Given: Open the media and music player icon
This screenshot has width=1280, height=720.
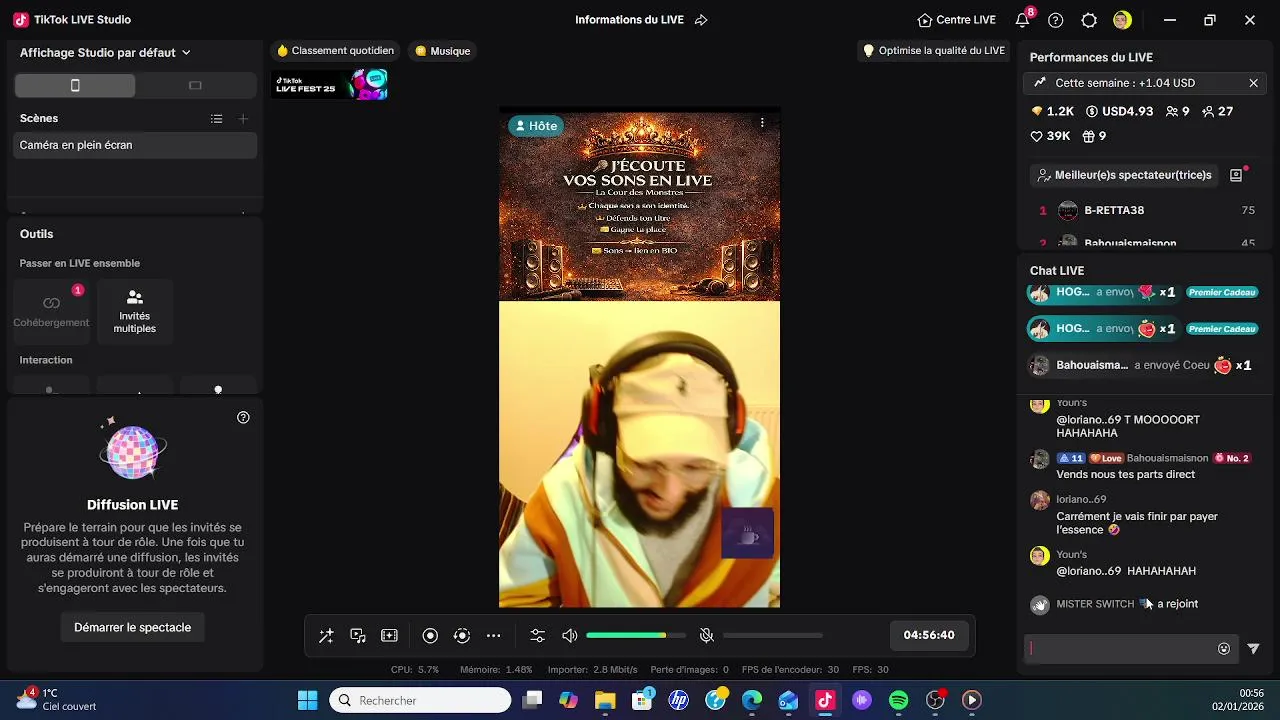Looking at the screenshot, I should tap(358, 635).
